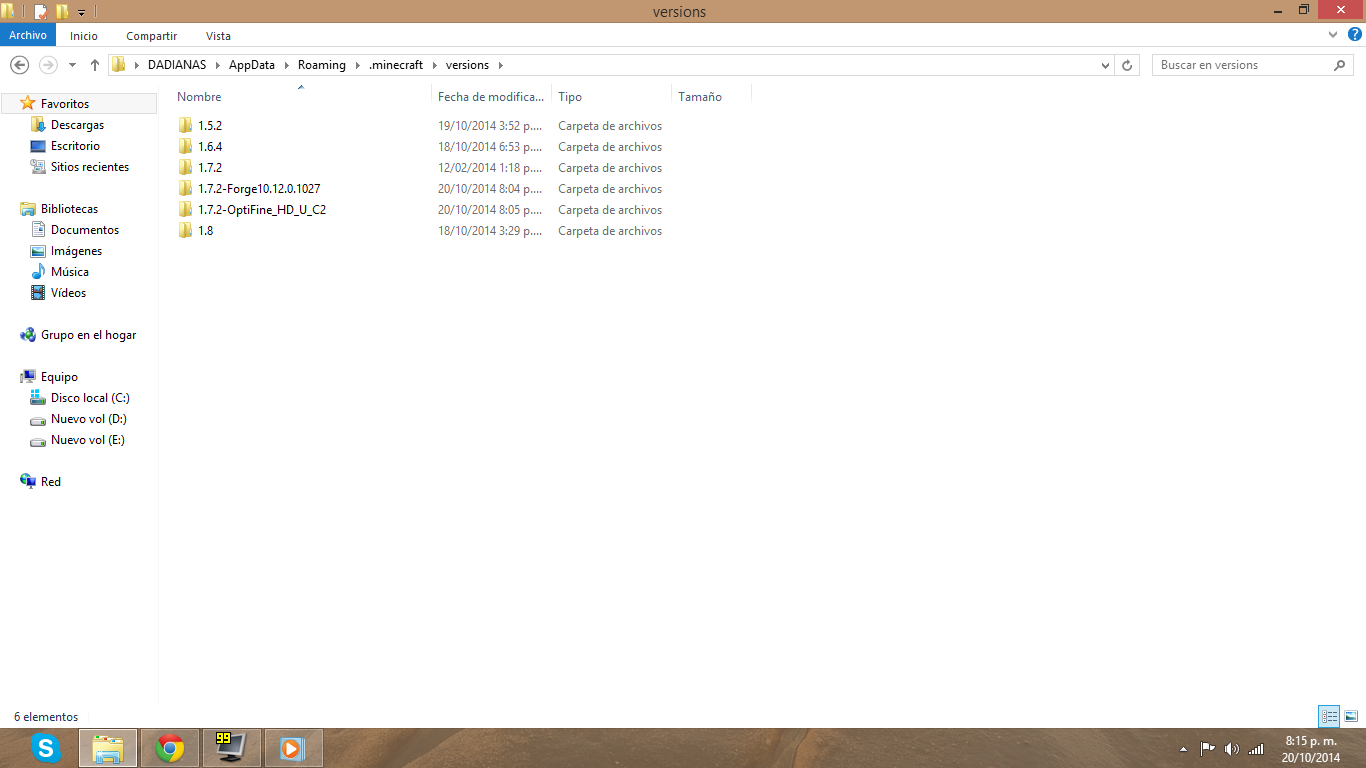
Task: Click Bibliotecas in the navigation pane
Action: (69, 209)
